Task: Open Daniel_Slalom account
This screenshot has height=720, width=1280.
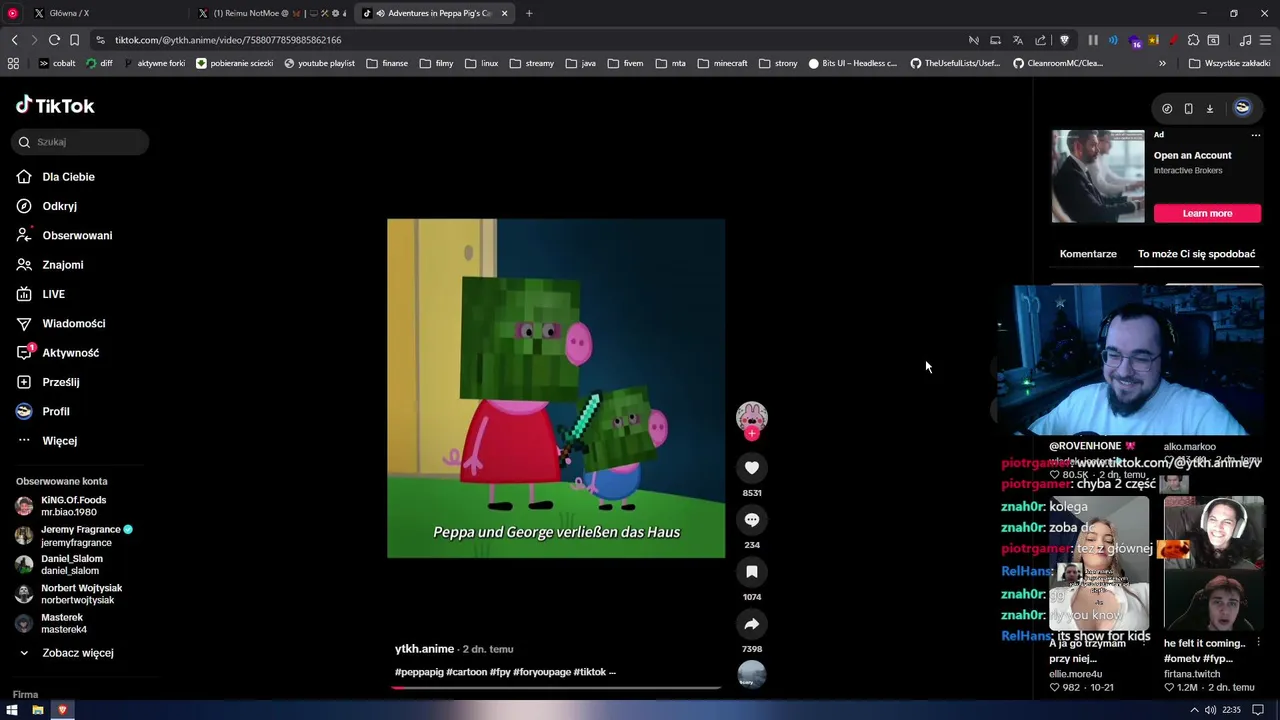Action: 60,565
